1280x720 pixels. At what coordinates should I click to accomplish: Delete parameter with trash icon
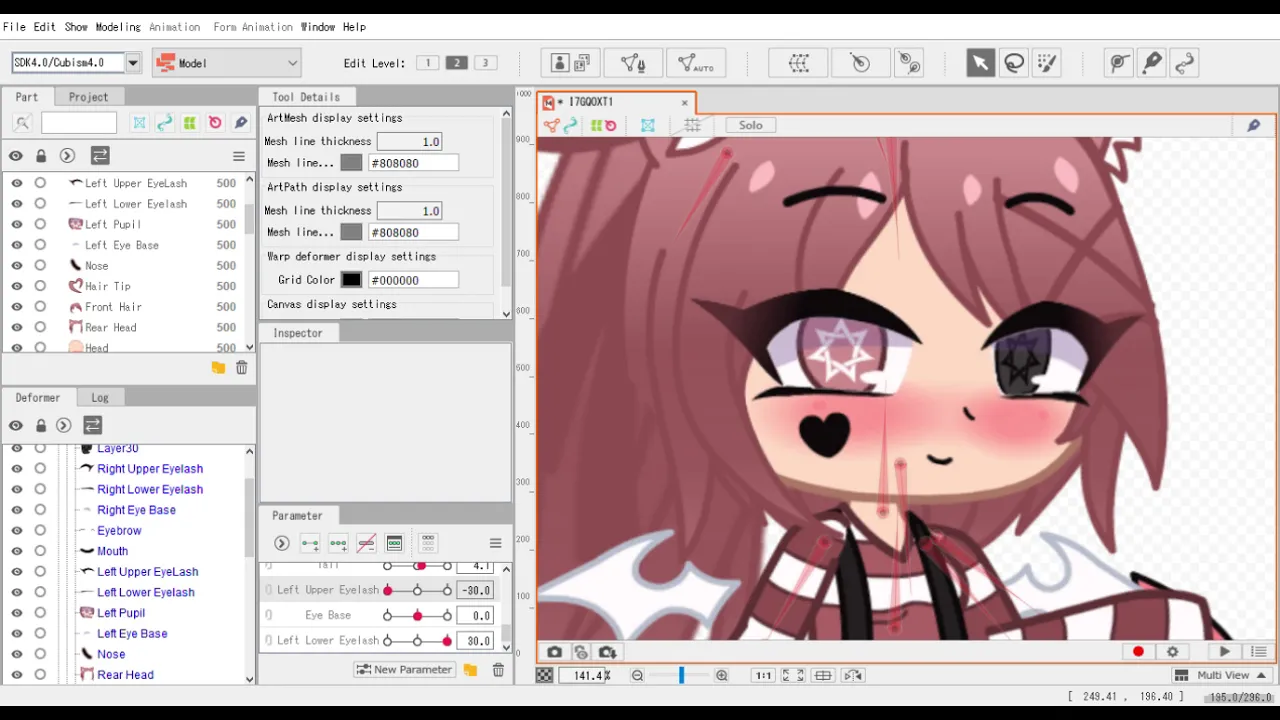point(498,670)
